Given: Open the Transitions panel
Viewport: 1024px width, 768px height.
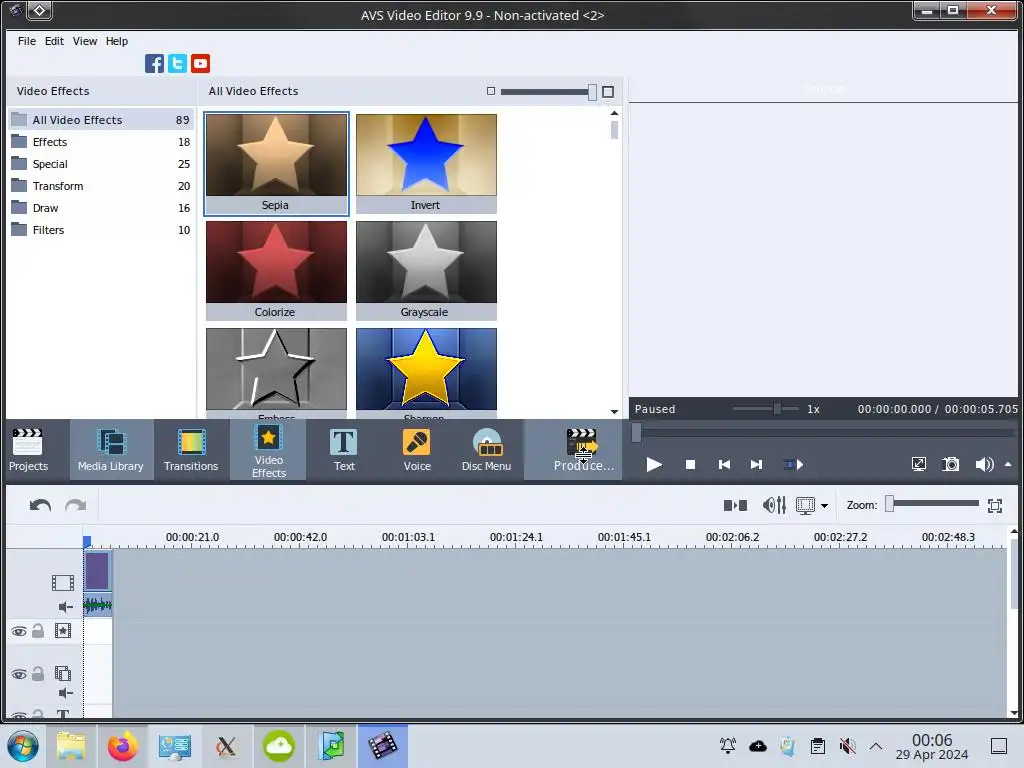Looking at the screenshot, I should (x=191, y=450).
